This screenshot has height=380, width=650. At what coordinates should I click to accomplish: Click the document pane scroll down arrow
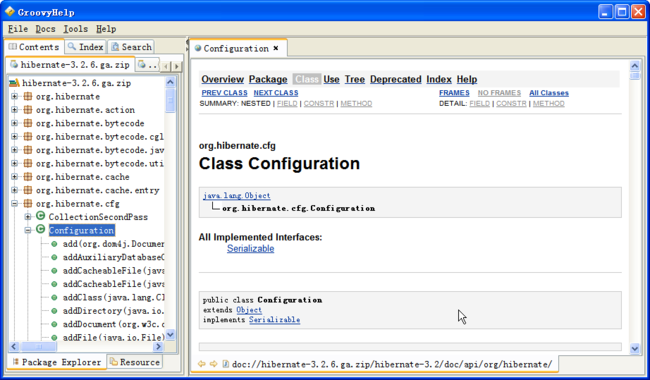click(x=635, y=349)
